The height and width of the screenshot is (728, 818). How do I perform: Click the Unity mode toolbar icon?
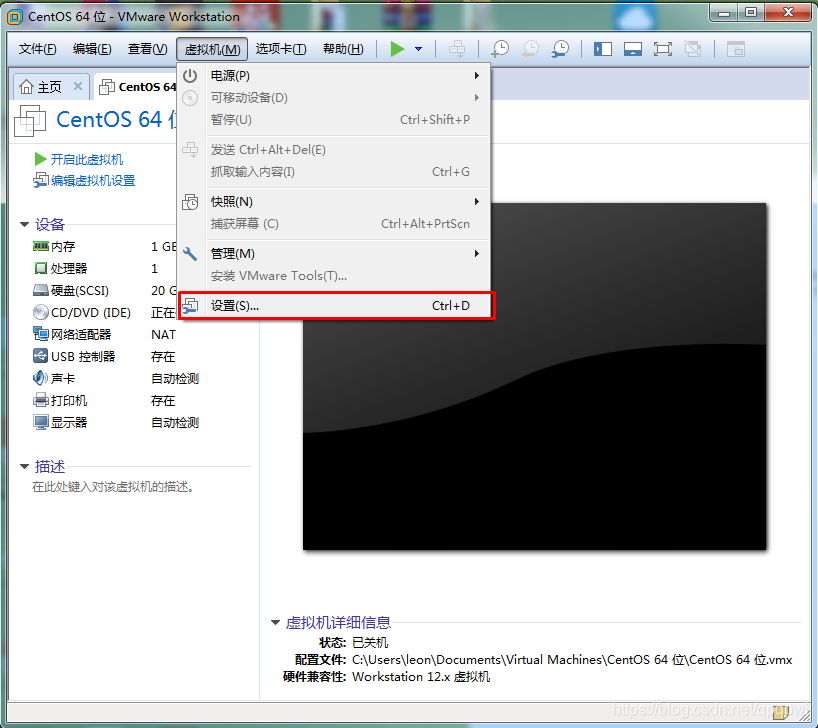[693, 49]
